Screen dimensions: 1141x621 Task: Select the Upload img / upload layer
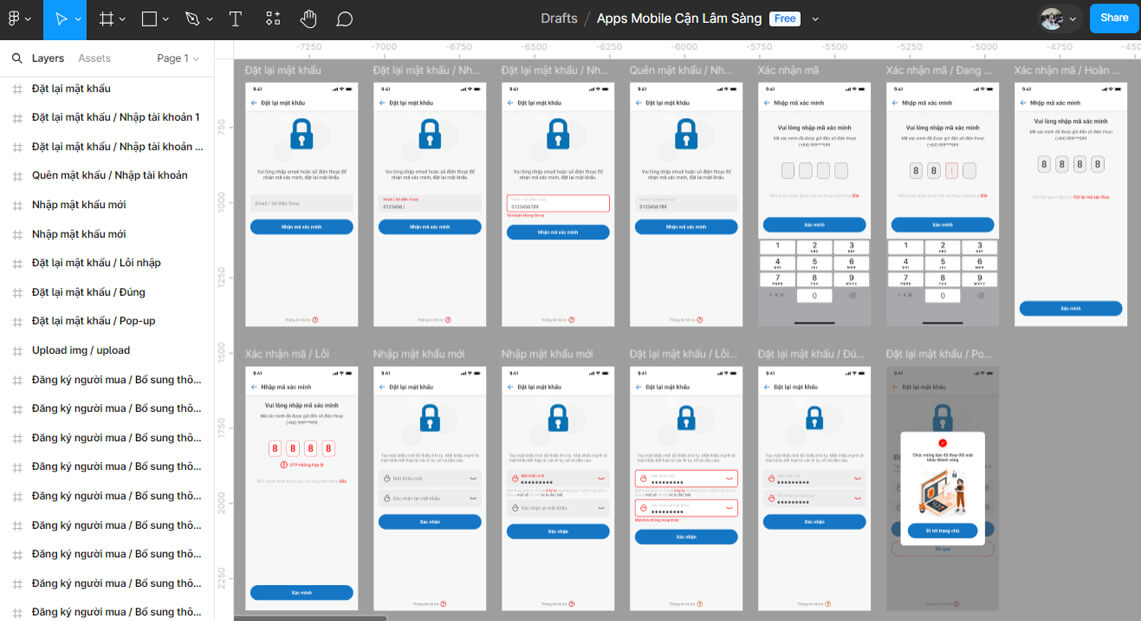(81, 351)
